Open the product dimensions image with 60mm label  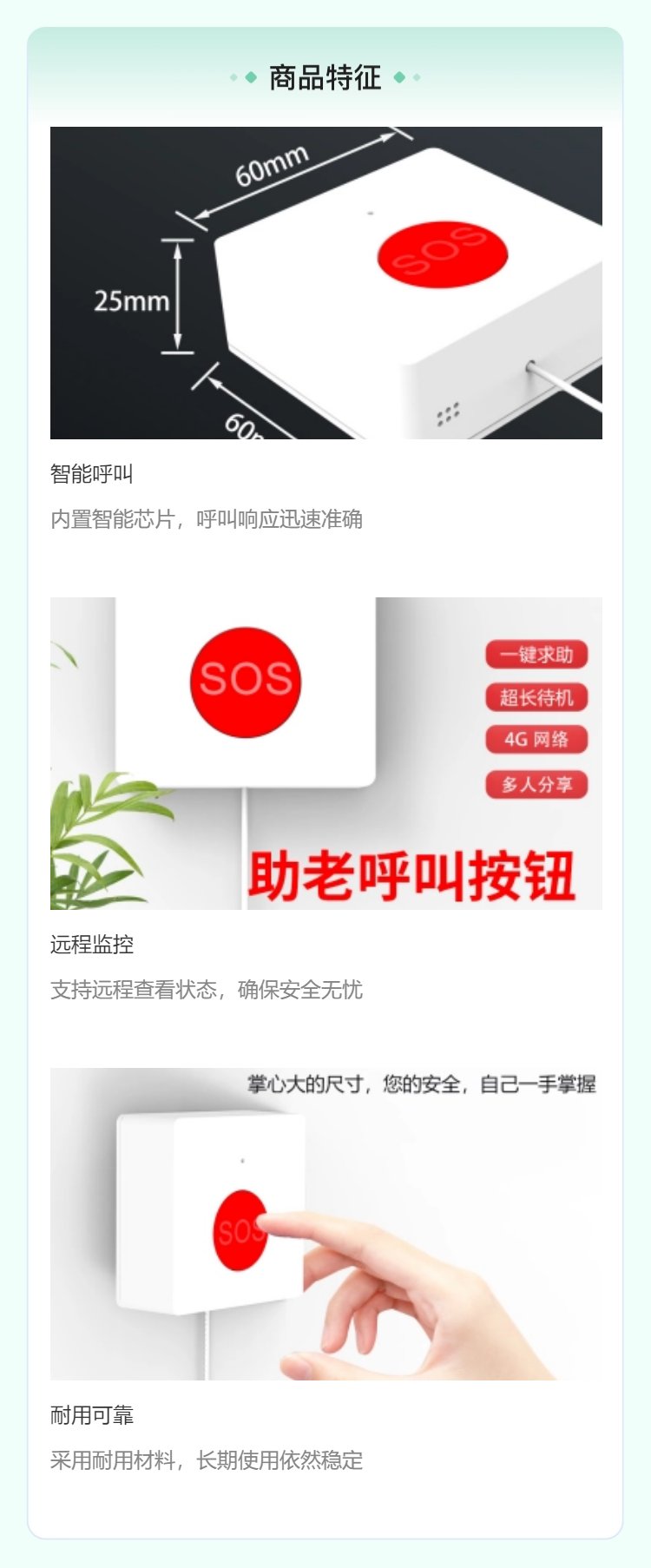coord(326,283)
